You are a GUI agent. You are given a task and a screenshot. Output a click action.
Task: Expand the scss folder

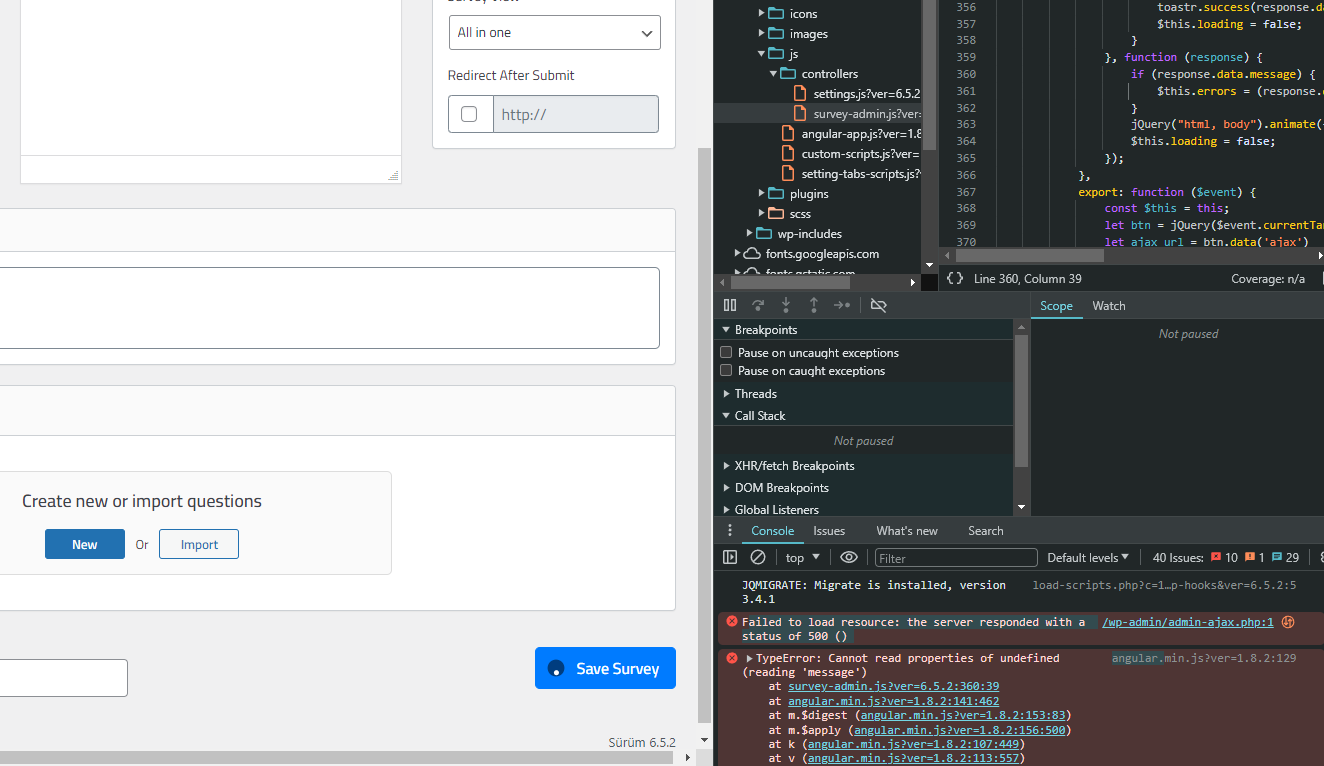[762, 214]
